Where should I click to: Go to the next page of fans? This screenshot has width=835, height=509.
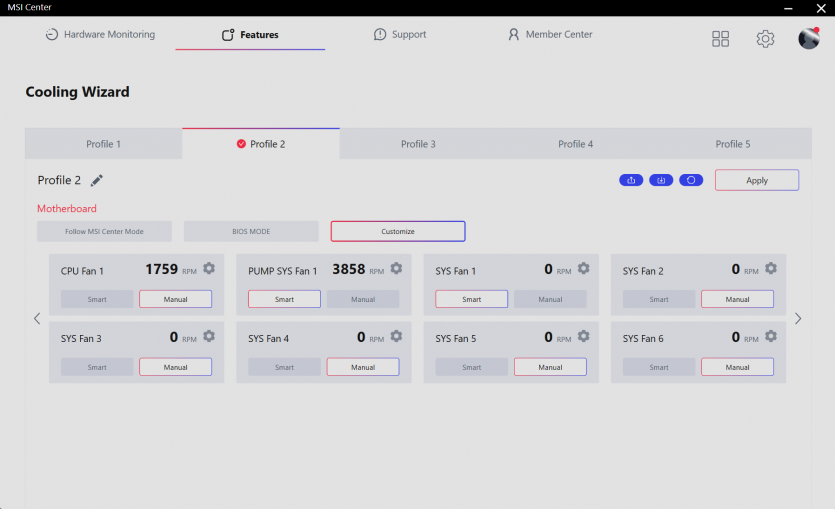point(798,319)
